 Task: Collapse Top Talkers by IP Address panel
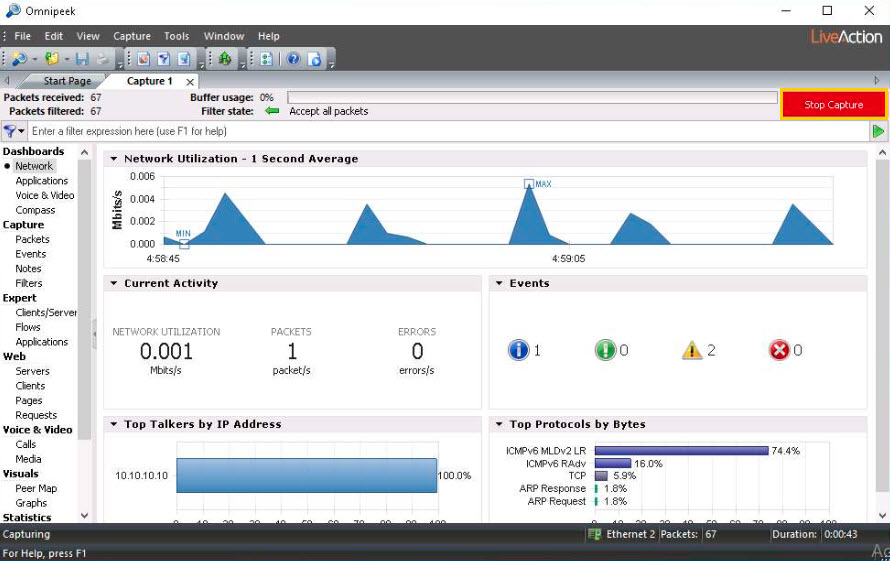coord(114,424)
